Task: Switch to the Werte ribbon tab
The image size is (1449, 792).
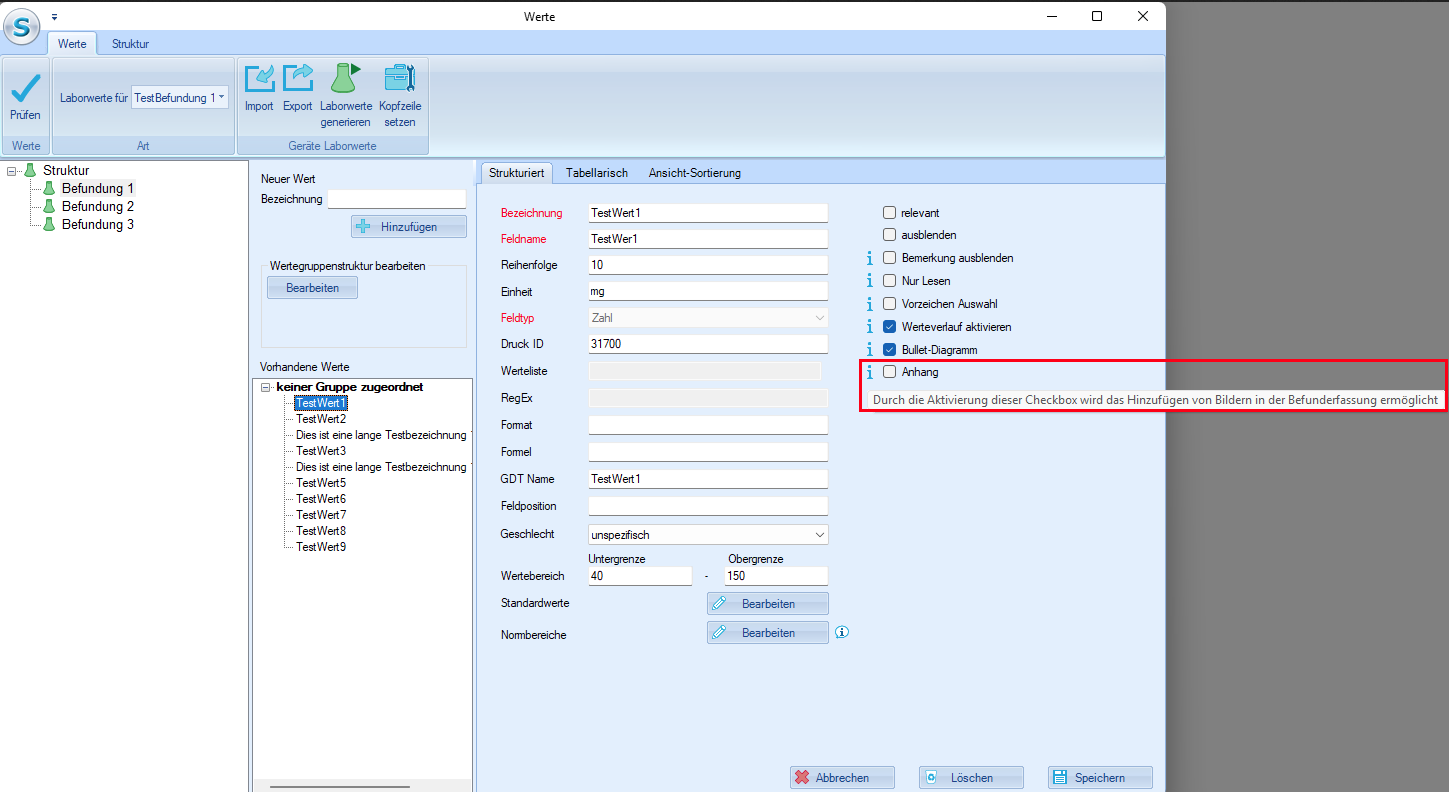Action: pos(72,44)
